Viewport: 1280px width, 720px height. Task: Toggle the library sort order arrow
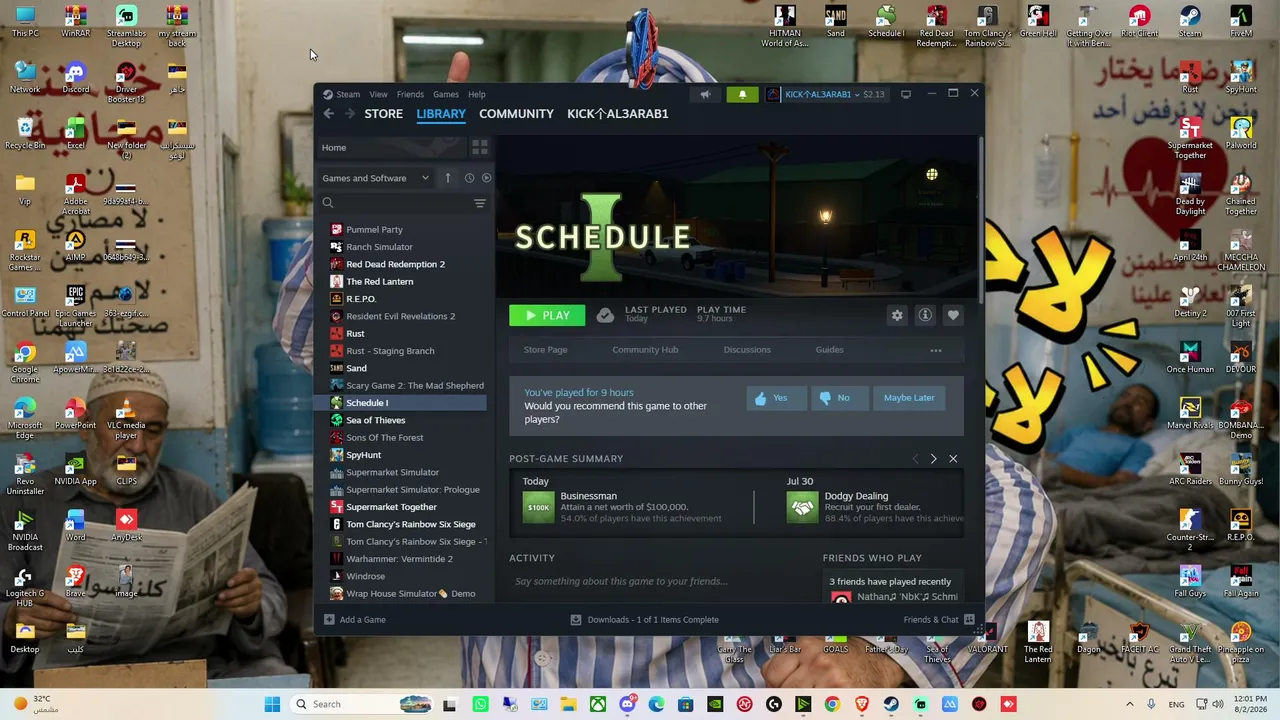click(447, 178)
